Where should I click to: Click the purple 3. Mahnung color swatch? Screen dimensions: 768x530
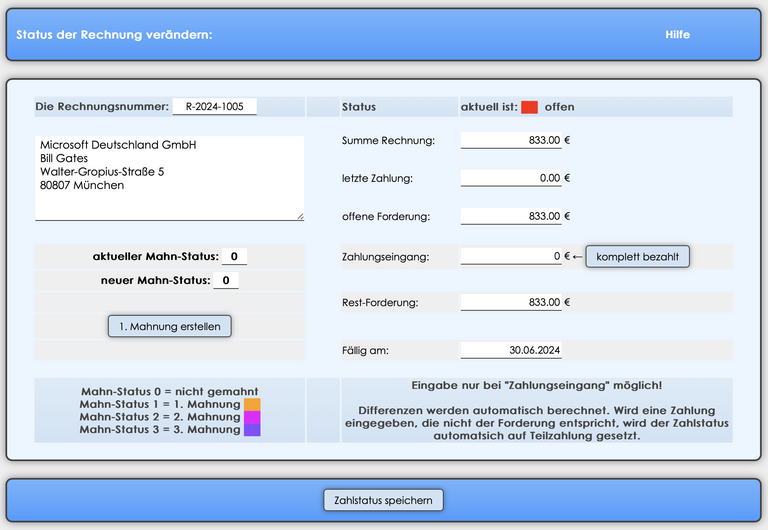tap(252, 430)
